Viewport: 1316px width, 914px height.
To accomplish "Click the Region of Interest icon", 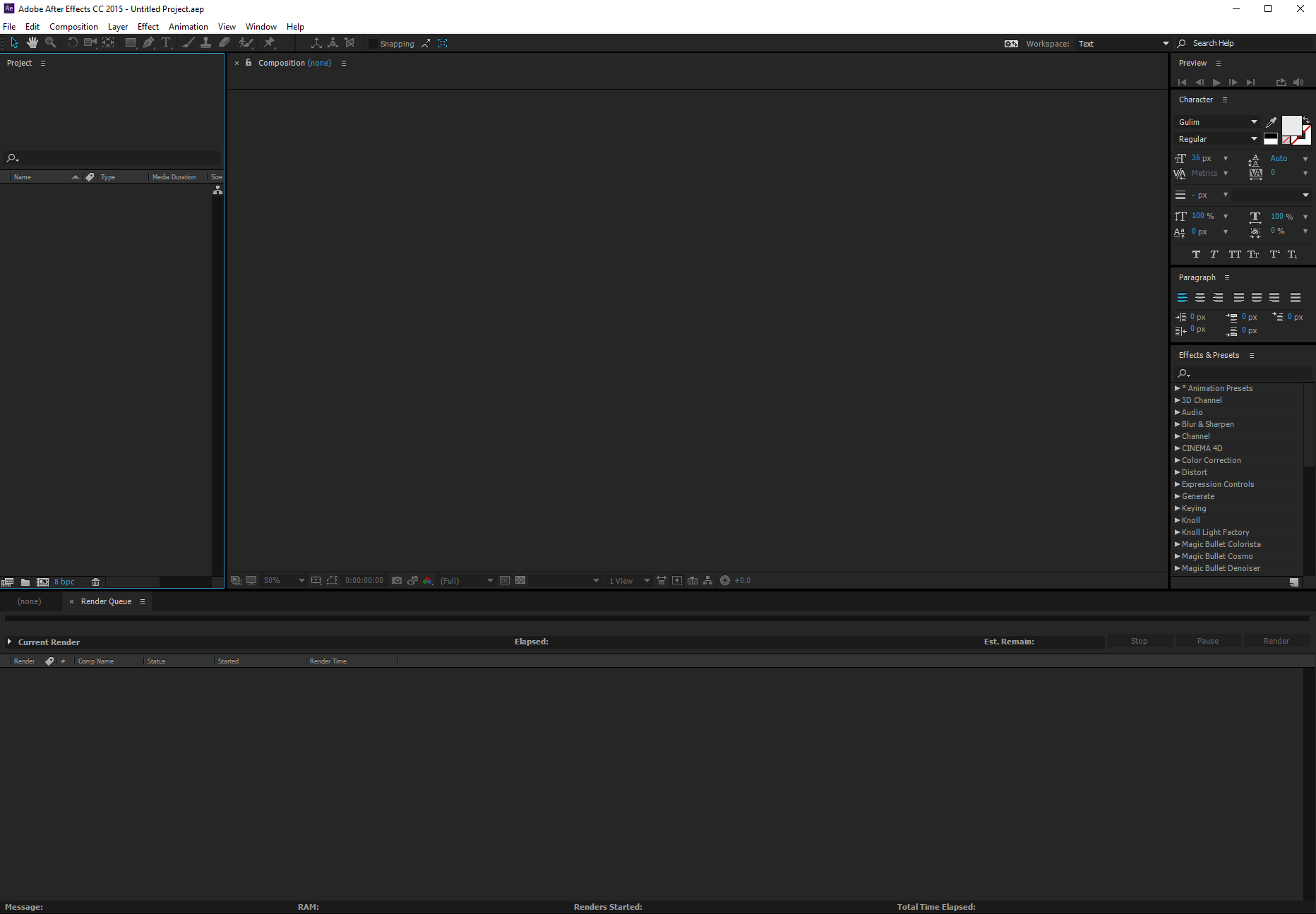I will point(332,581).
